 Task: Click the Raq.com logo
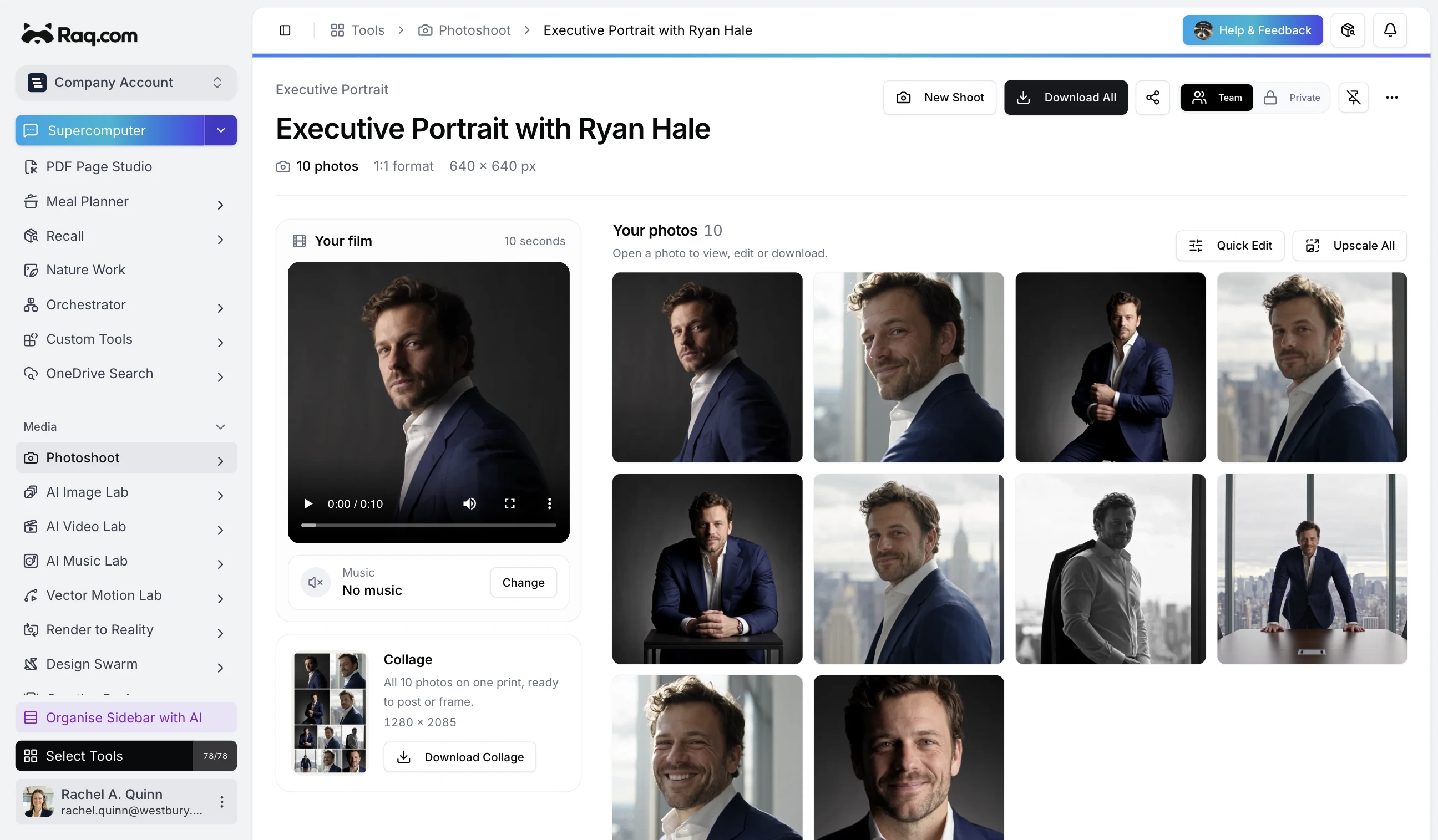[x=79, y=34]
